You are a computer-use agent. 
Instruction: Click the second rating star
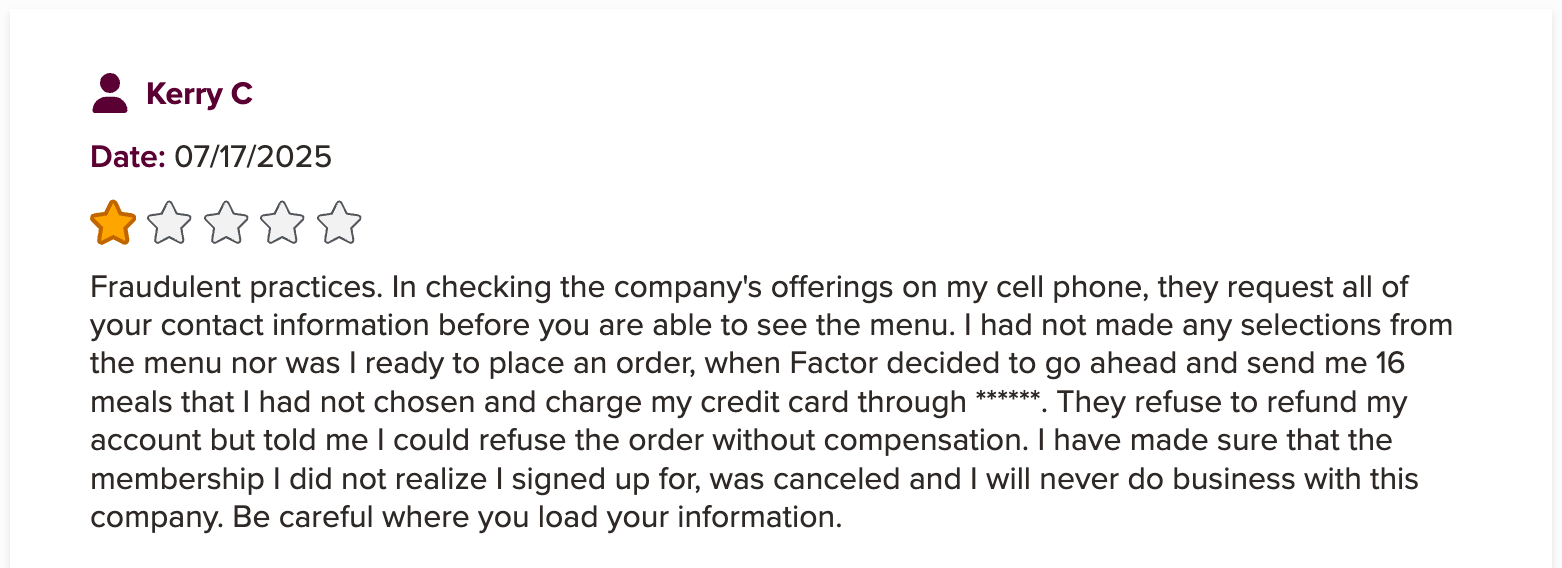(169, 223)
